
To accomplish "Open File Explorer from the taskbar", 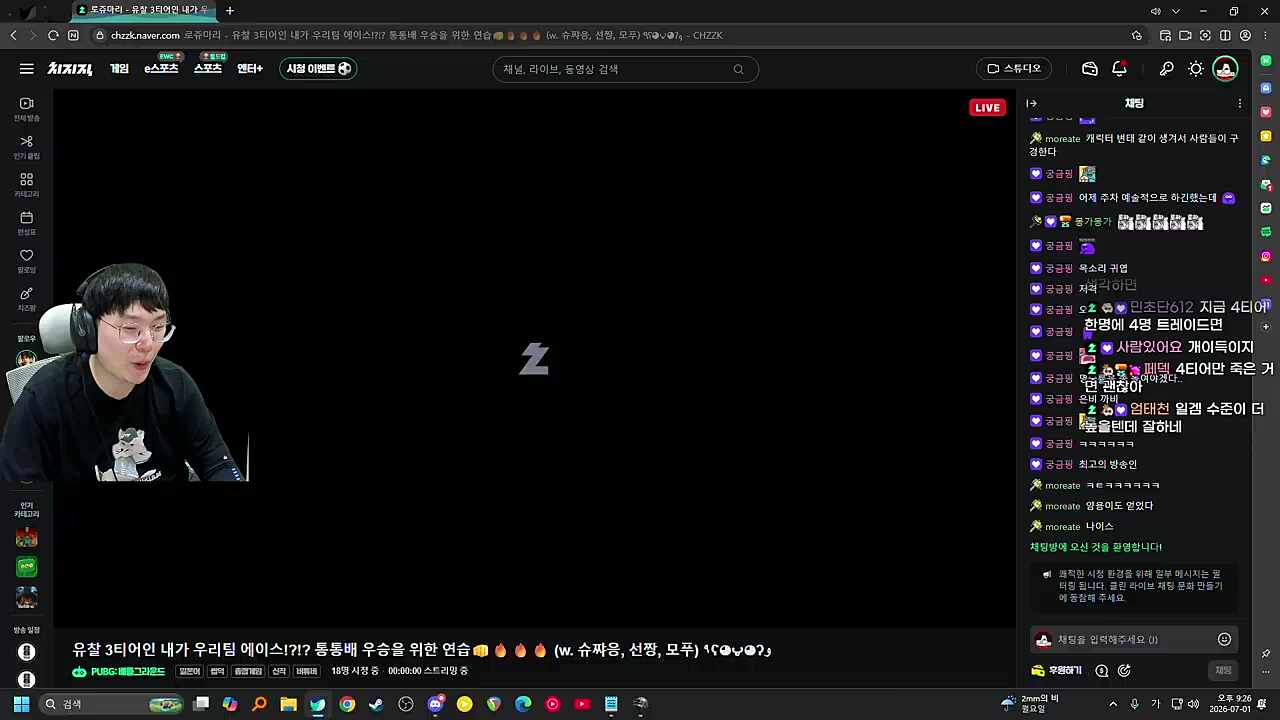I will pos(288,704).
